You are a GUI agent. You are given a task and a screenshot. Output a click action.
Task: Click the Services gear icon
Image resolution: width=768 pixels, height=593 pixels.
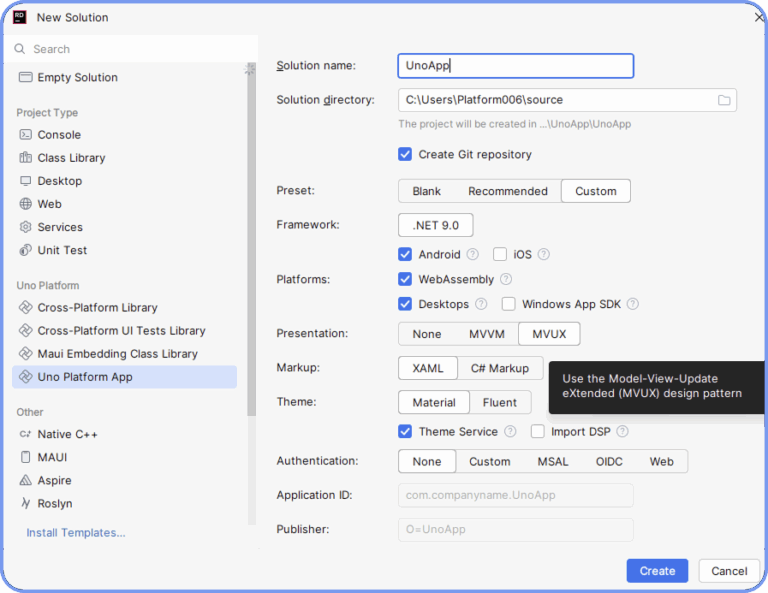[x=25, y=227]
